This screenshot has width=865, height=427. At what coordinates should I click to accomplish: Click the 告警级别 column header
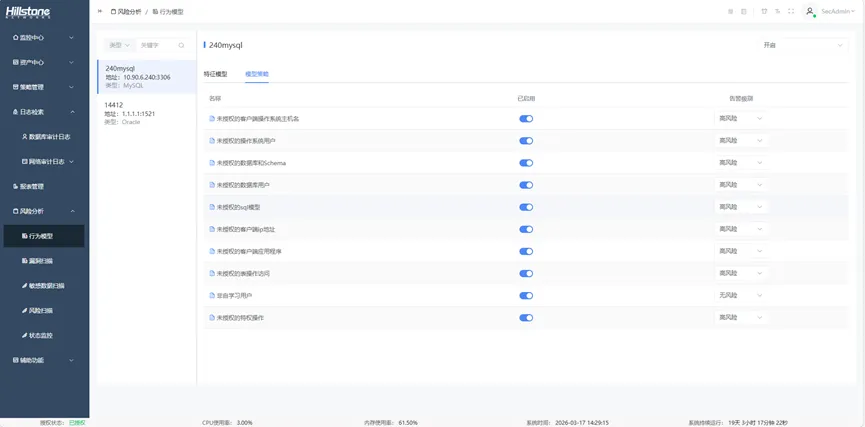pos(741,98)
